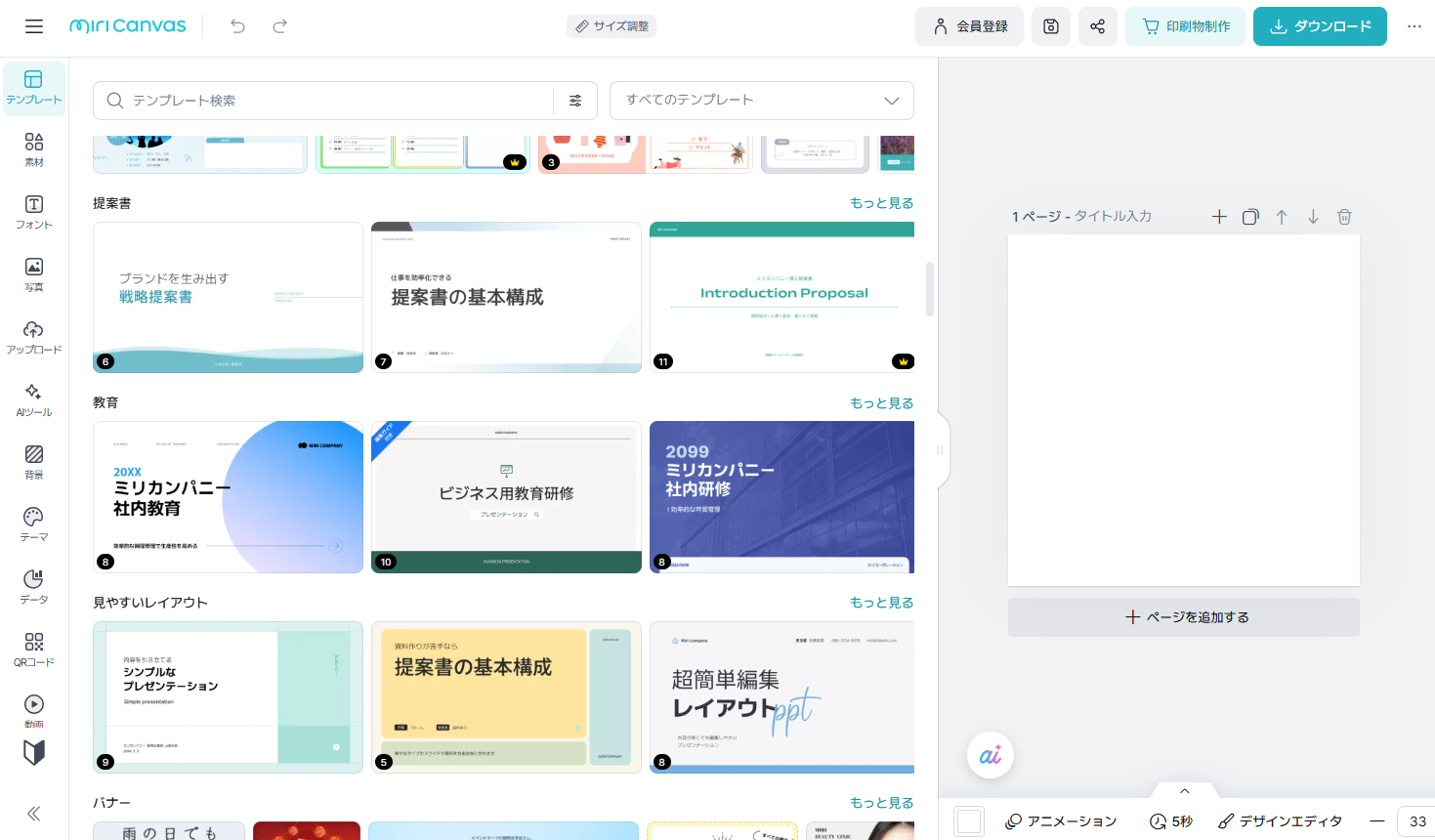1435x840 pixels.
Task: Select the 2099 ミリカンパニー社内研修 template
Action: (781, 497)
